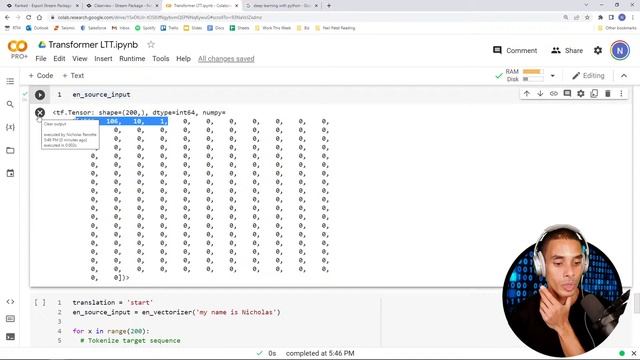Expand the RAM/Disk runtime dropdown arrow
This screenshot has width=640, height=360.
point(553,76)
